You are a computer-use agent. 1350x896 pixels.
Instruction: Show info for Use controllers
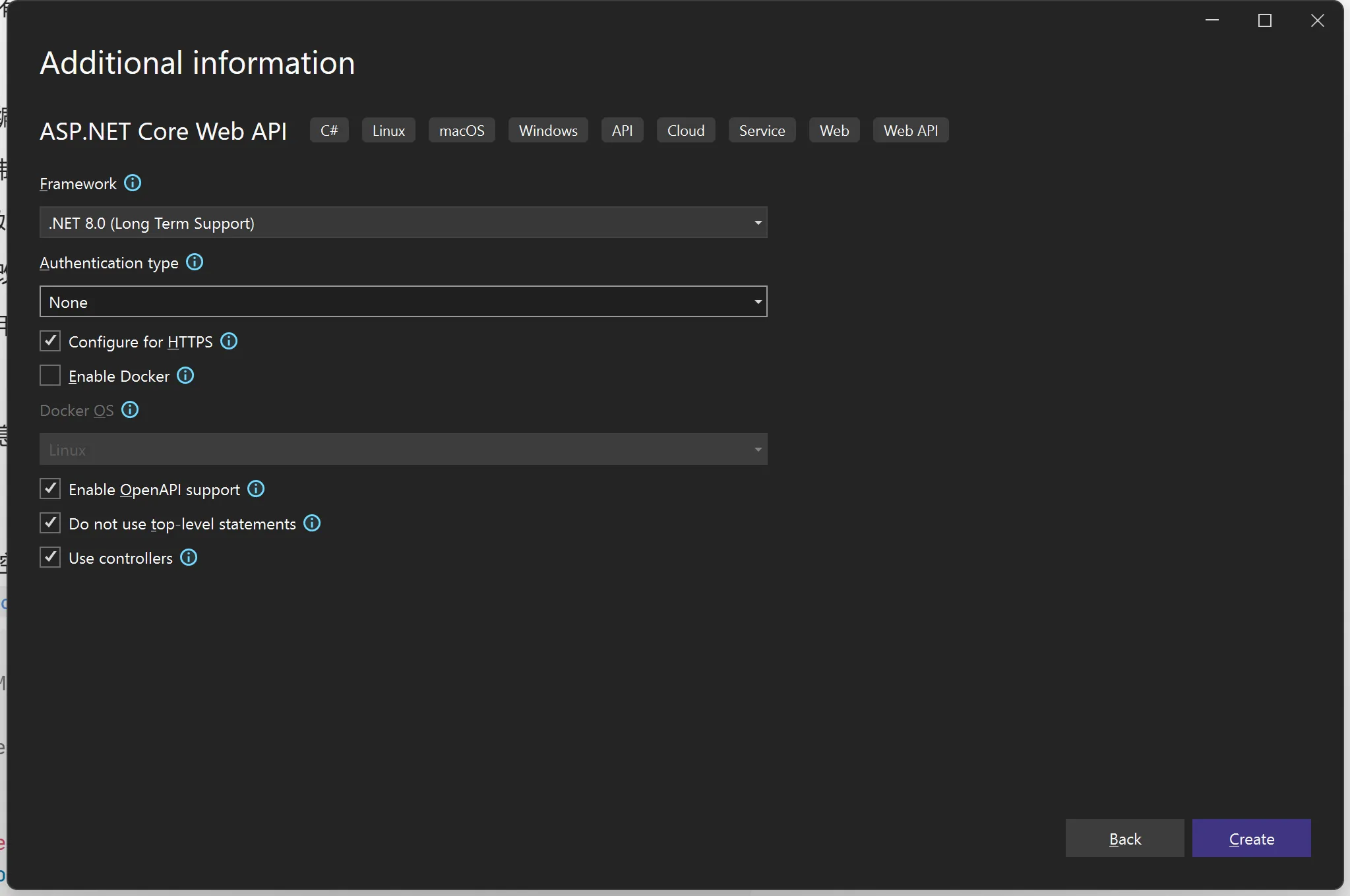point(189,557)
